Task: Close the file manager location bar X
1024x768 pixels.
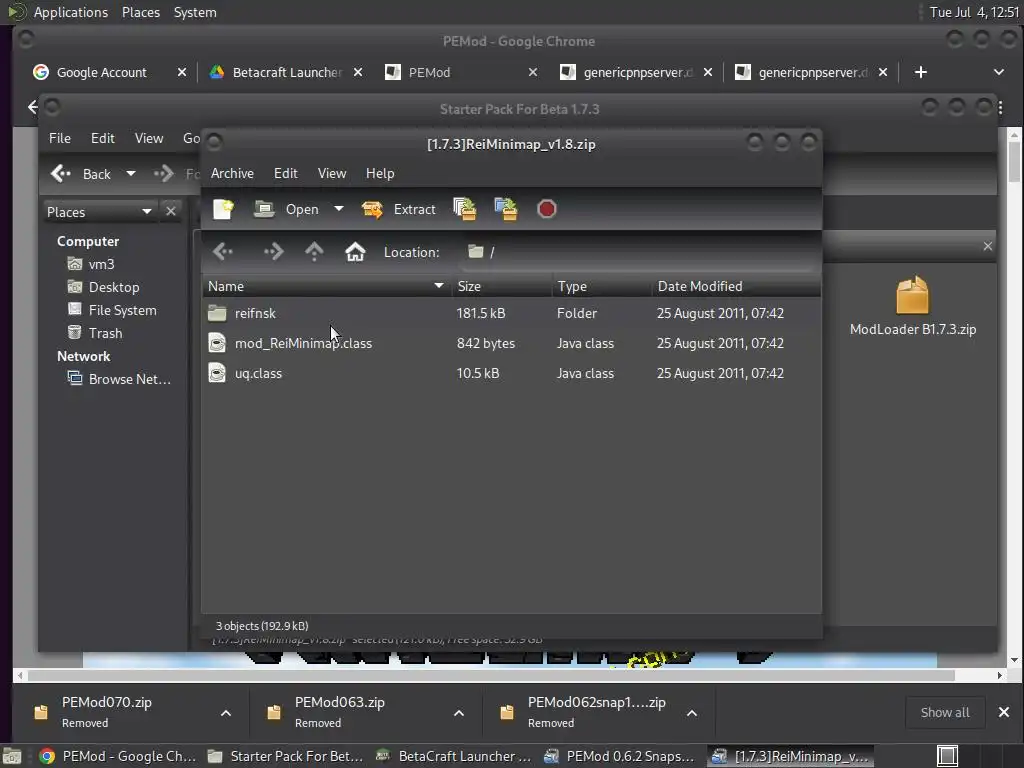Action: [987, 246]
